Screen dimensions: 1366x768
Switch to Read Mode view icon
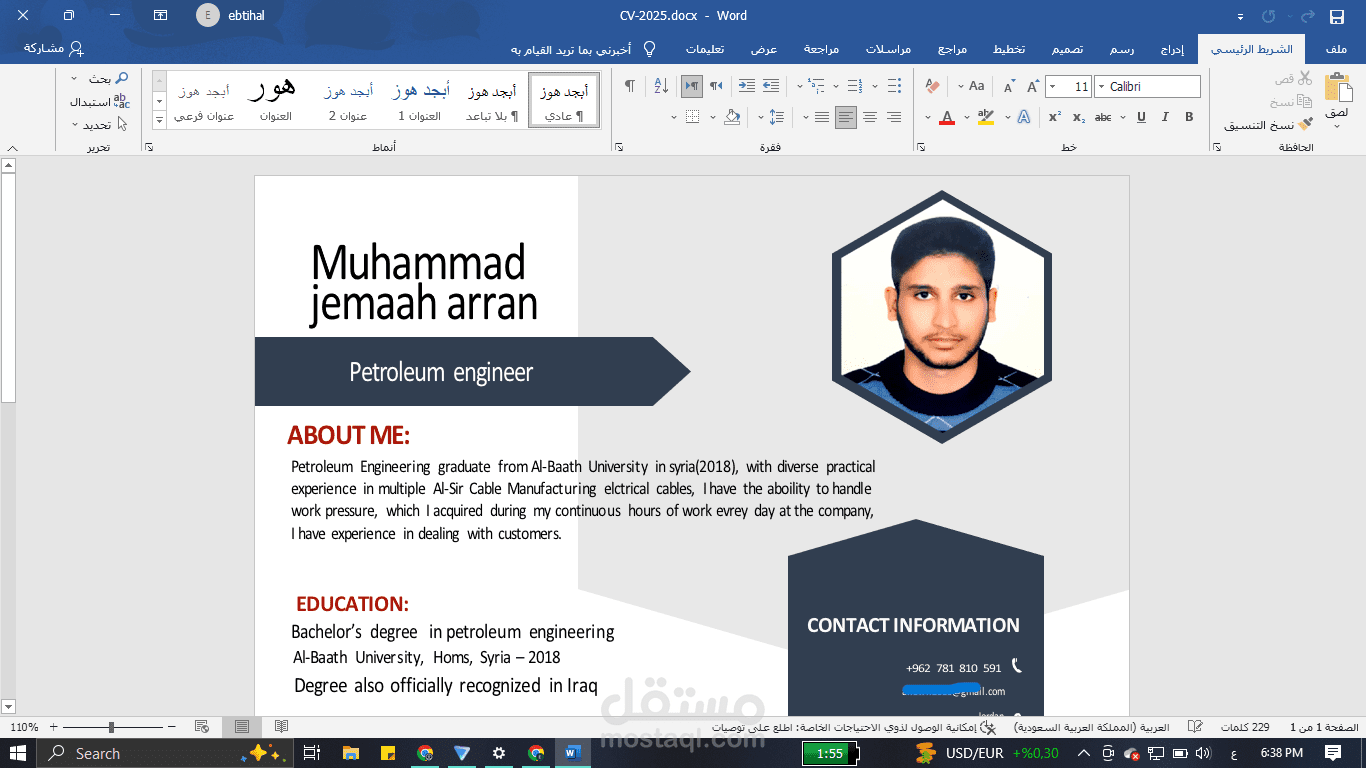tap(281, 727)
